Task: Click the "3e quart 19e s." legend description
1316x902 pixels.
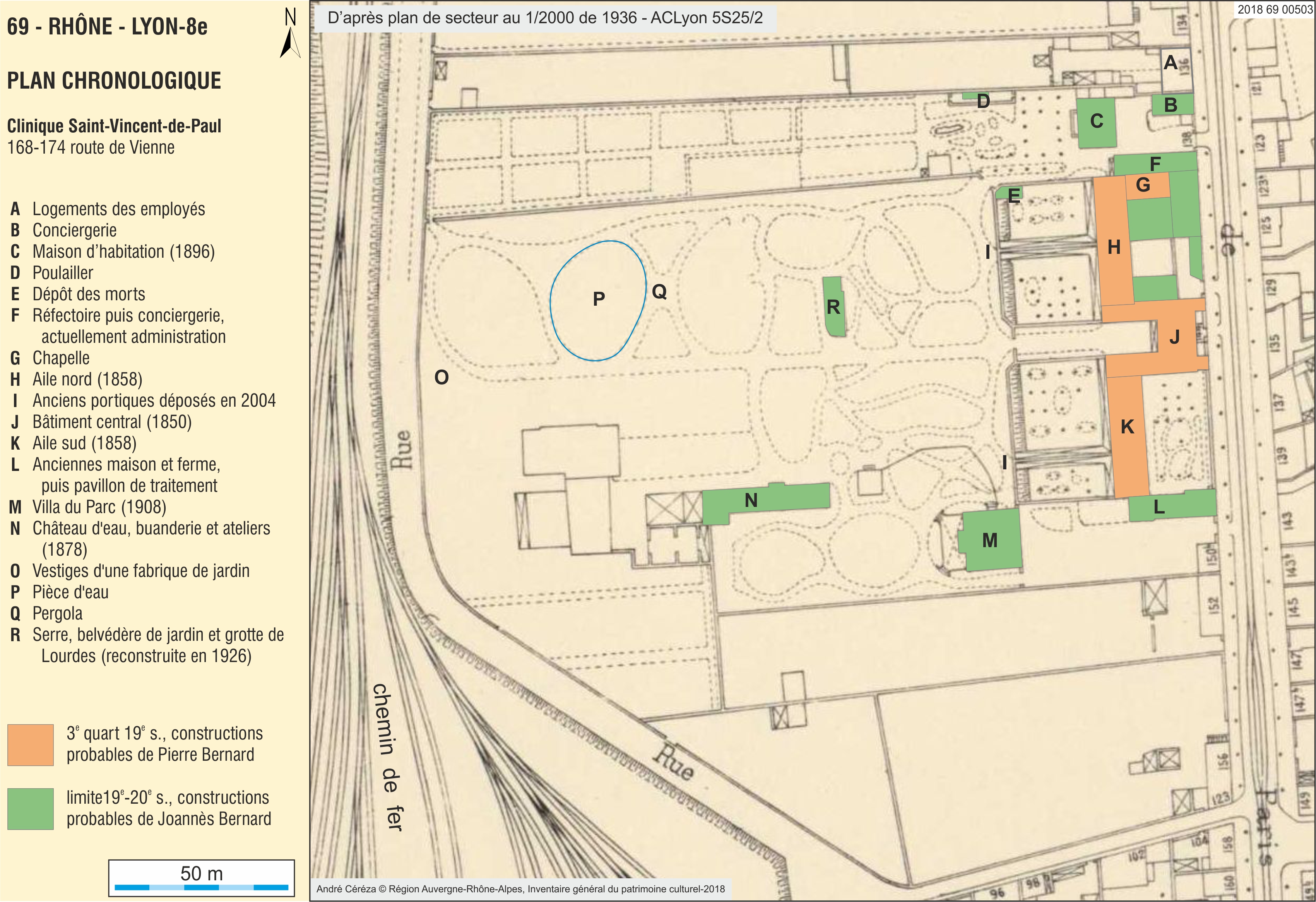Action: pos(165,744)
